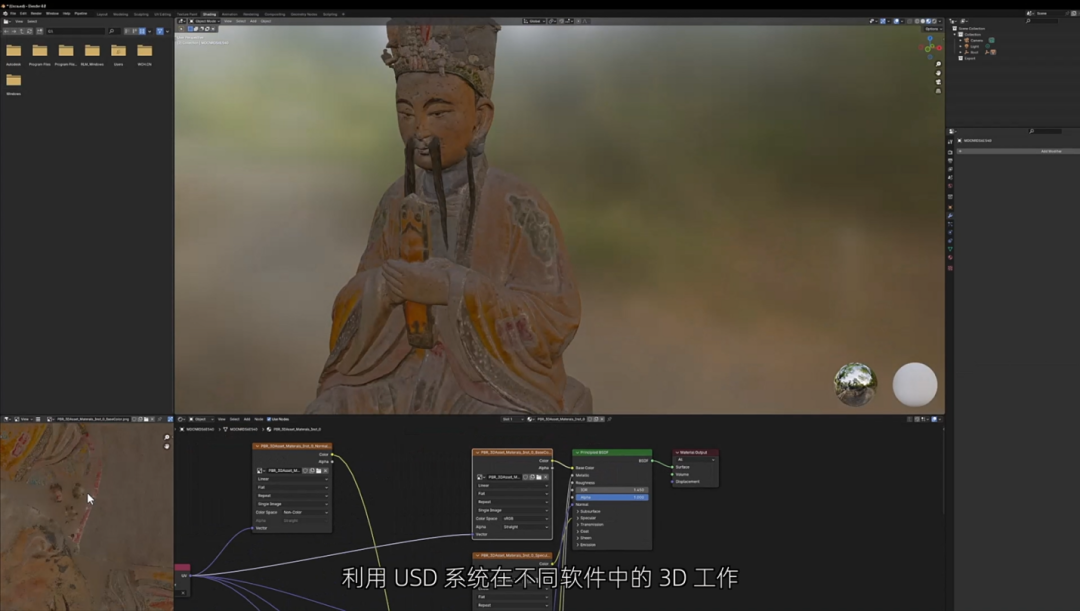Click the Modifiers wrench properties tab
The width and height of the screenshot is (1080, 611).
coord(950,216)
